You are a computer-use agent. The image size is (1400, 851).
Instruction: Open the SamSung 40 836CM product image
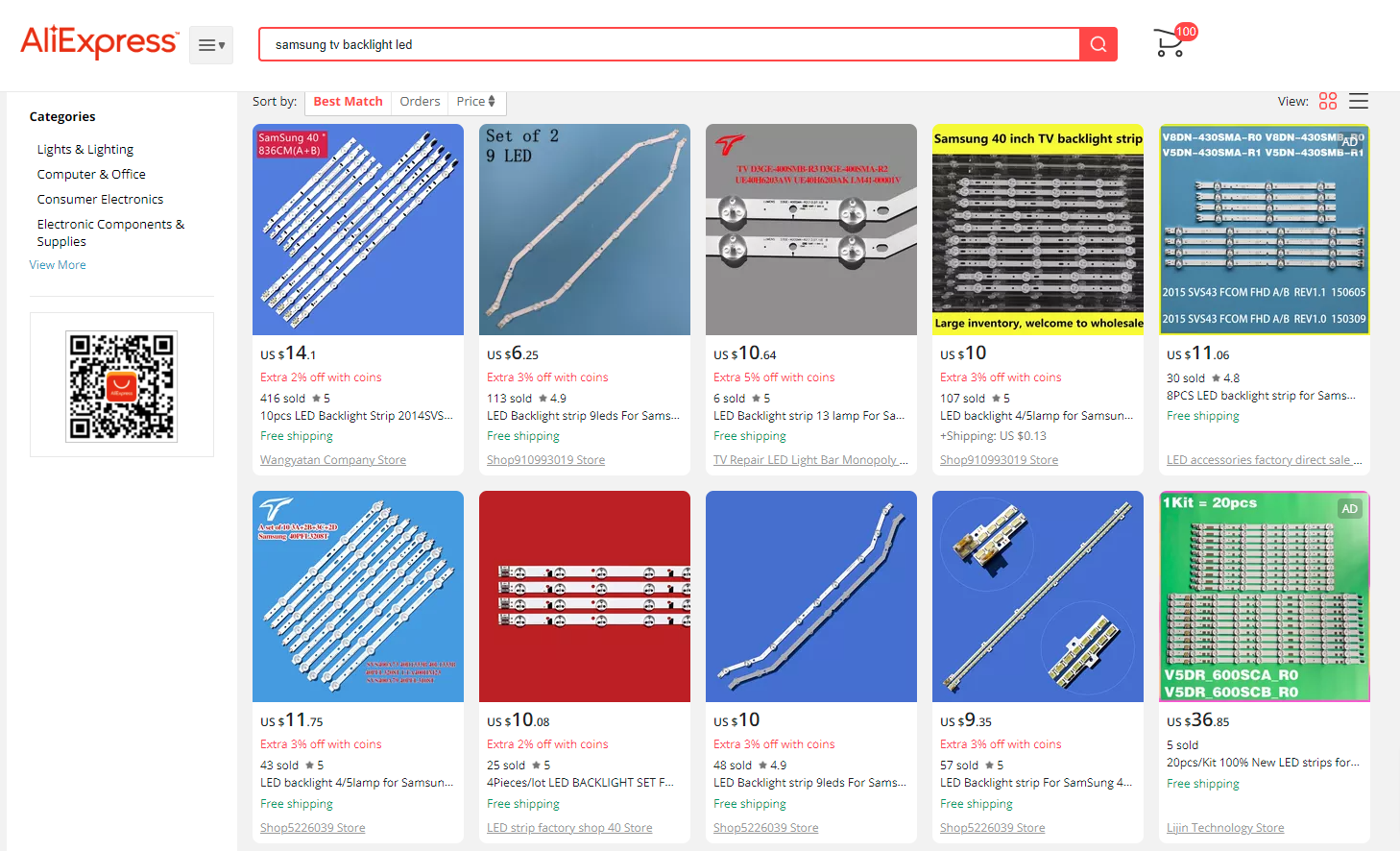[x=358, y=230]
